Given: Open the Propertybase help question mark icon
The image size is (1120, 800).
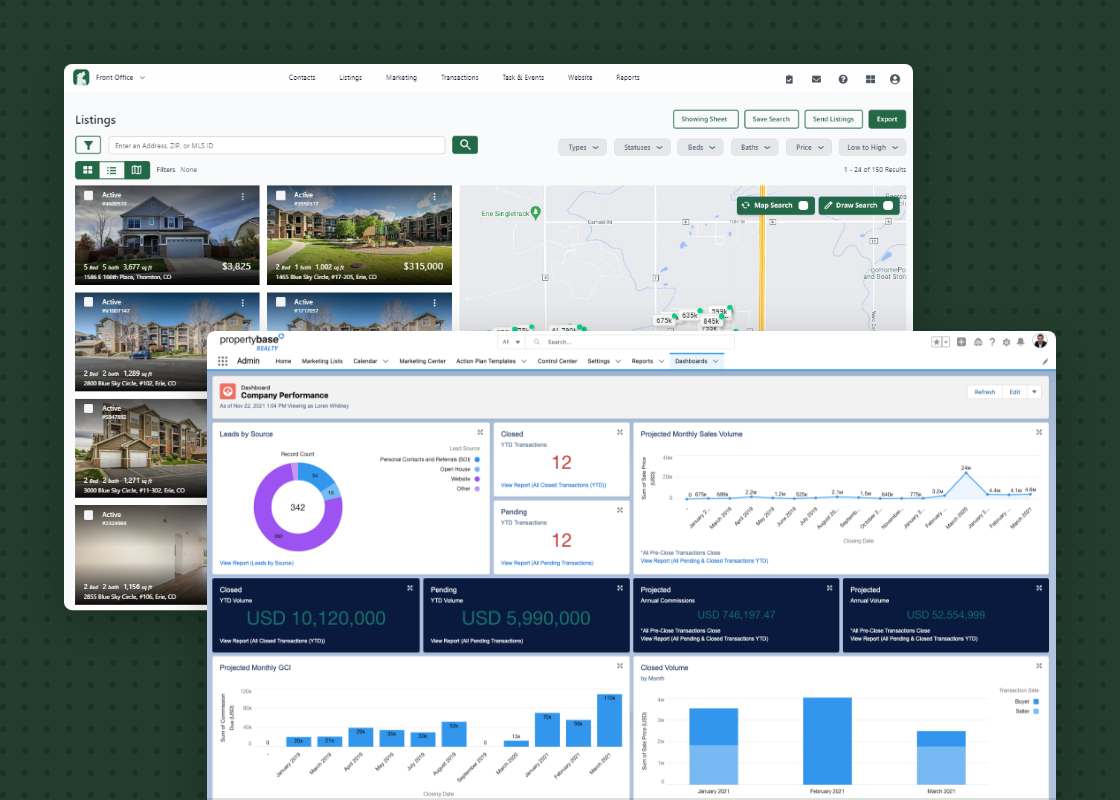Looking at the screenshot, I should click(x=992, y=342).
